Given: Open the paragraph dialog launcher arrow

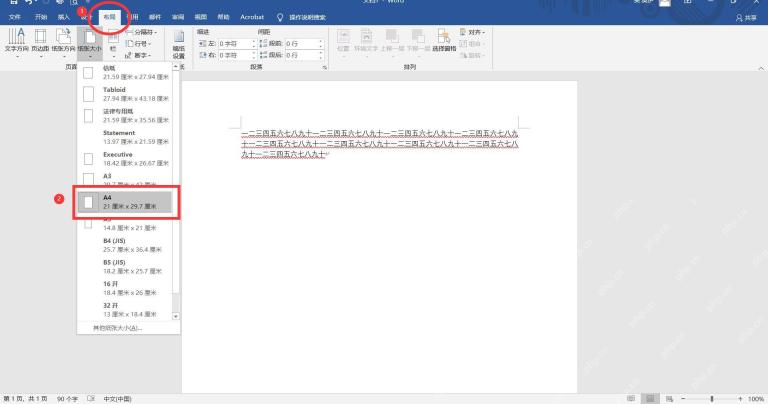Looking at the screenshot, I should click(325, 67).
